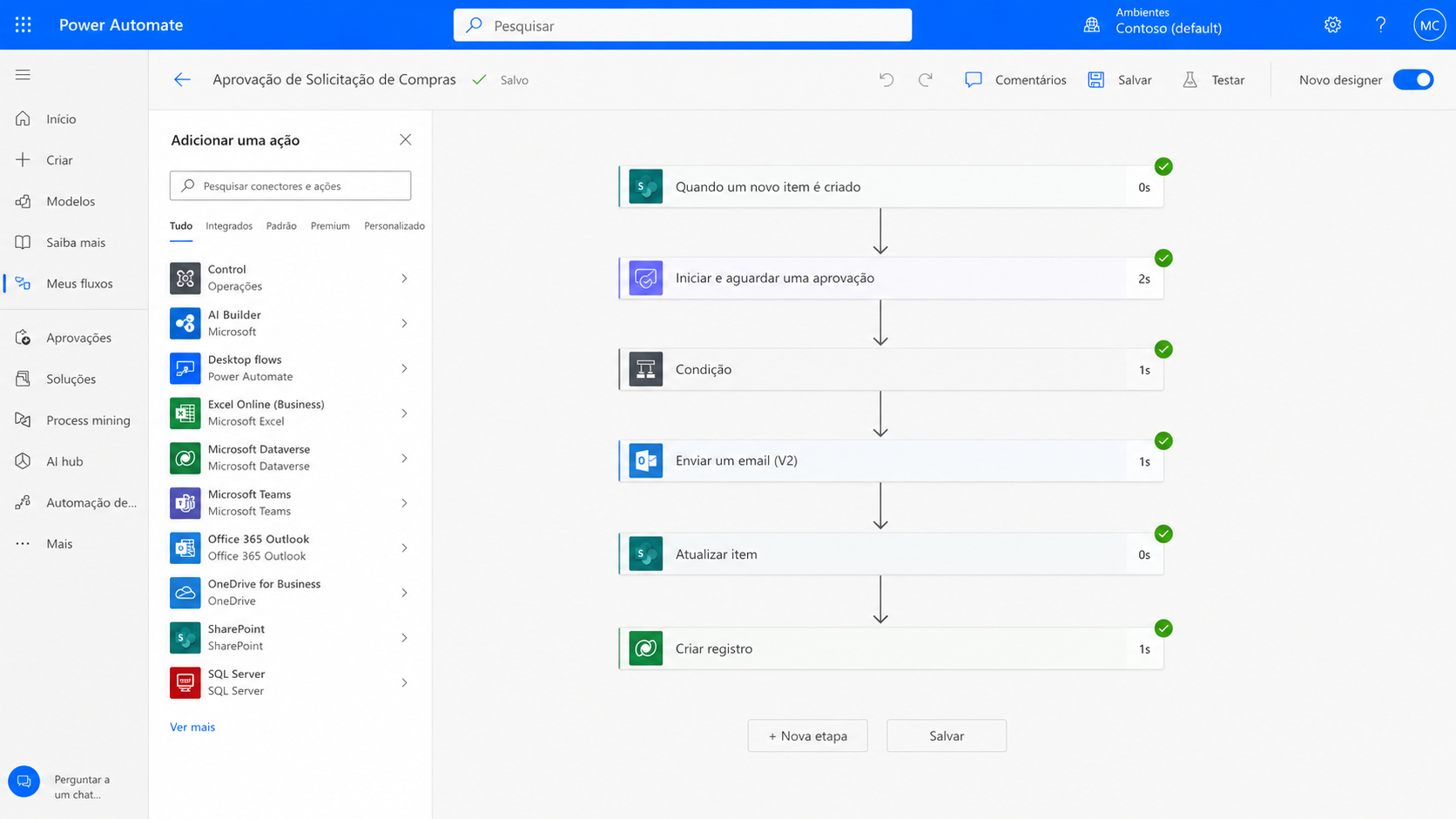Click the Condição step control icon
Image resolution: width=1456 pixels, height=819 pixels.
click(645, 369)
